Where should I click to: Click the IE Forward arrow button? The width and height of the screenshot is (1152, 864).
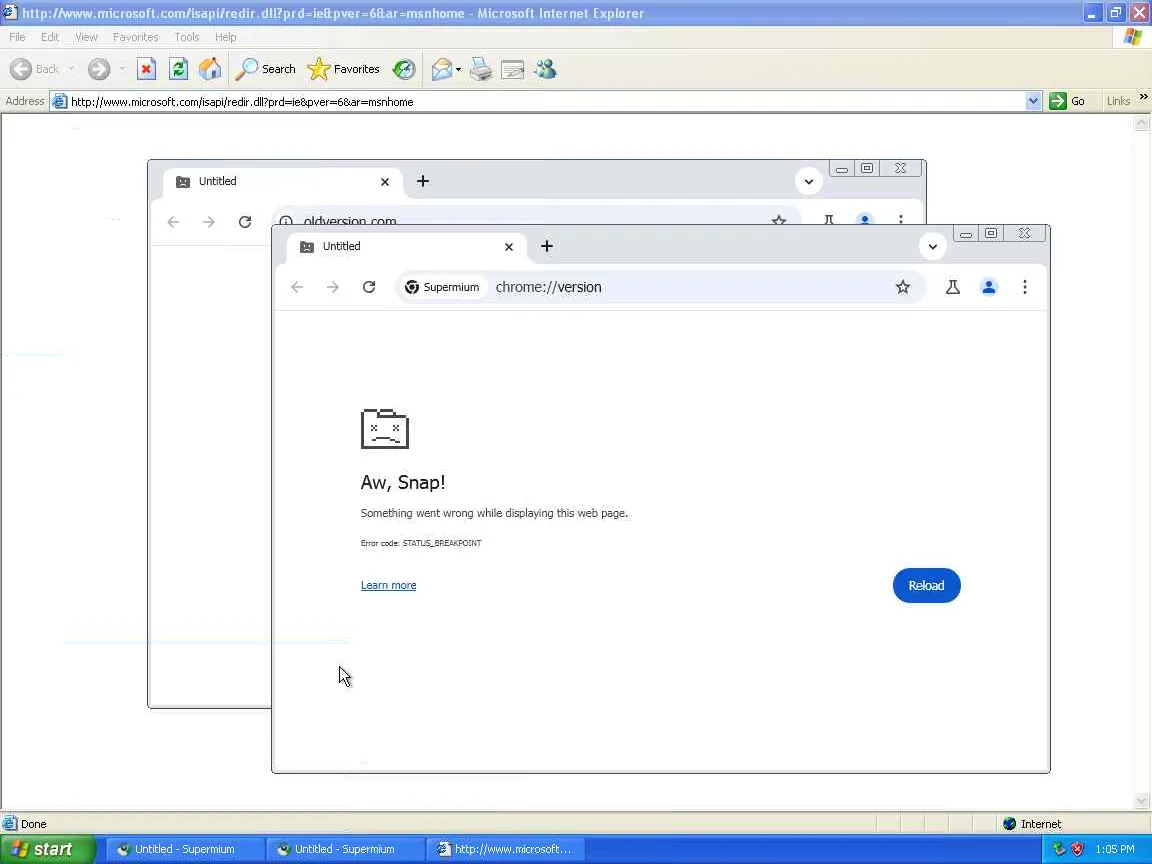(98, 69)
